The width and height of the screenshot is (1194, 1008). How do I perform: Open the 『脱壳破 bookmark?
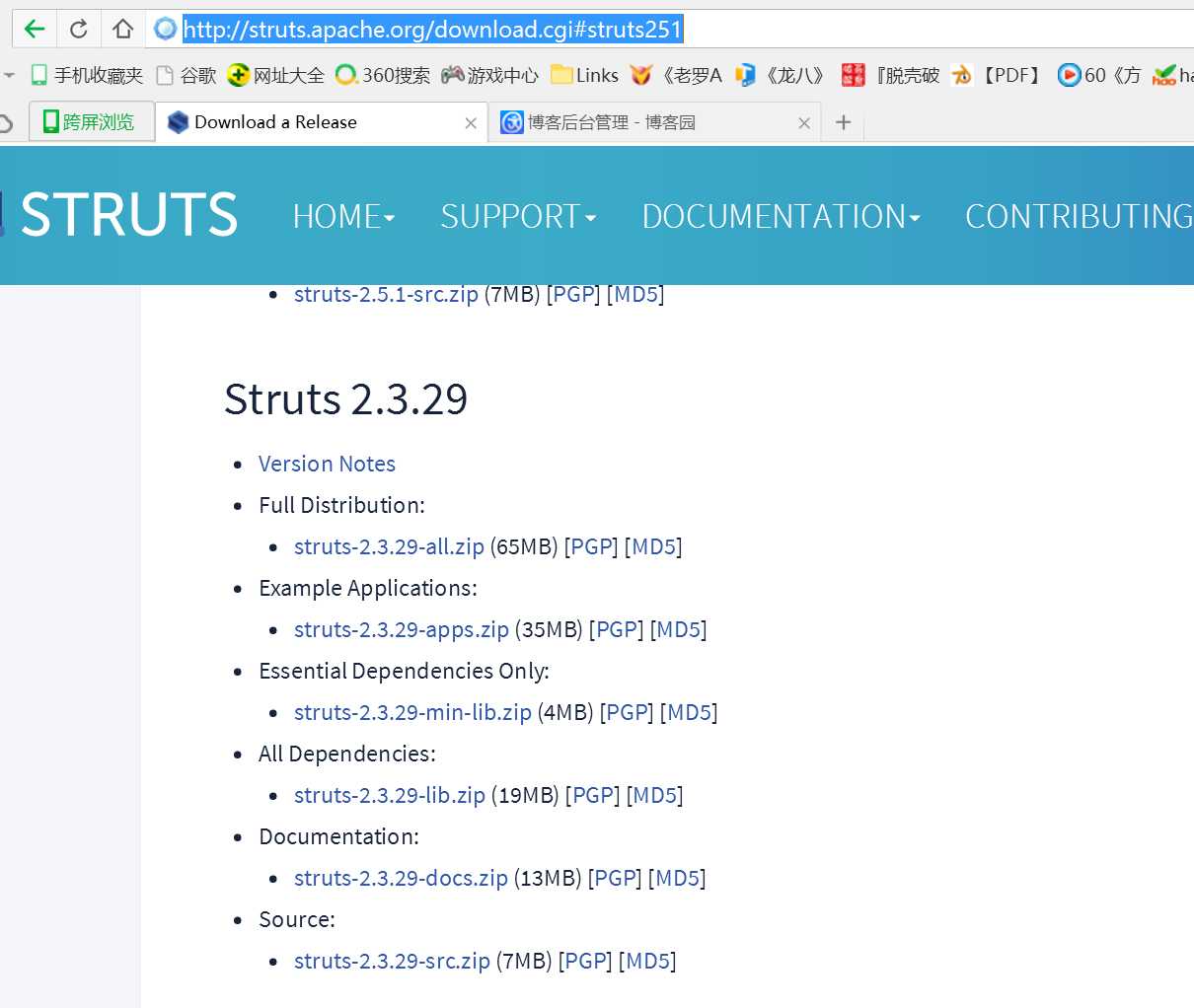[x=890, y=75]
